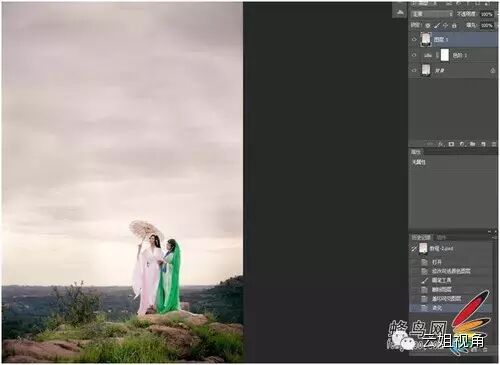Image resolution: width=500 pixels, height=365 pixels.
Task: Open the layer blend mode dropdown
Action: 432,14
